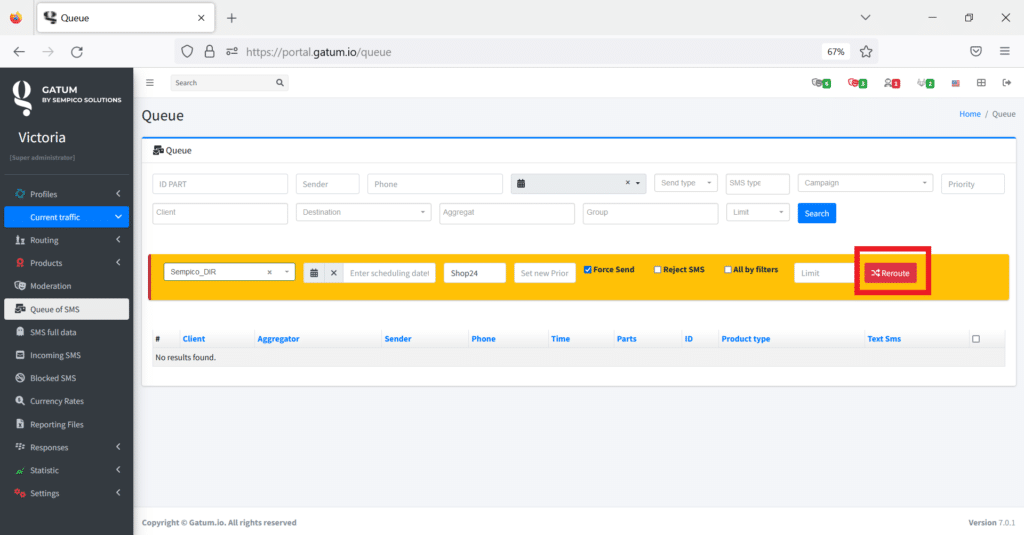The width and height of the screenshot is (1024, 535).
Task: Open Limit dropdown in filters
Action: [758, 212]
